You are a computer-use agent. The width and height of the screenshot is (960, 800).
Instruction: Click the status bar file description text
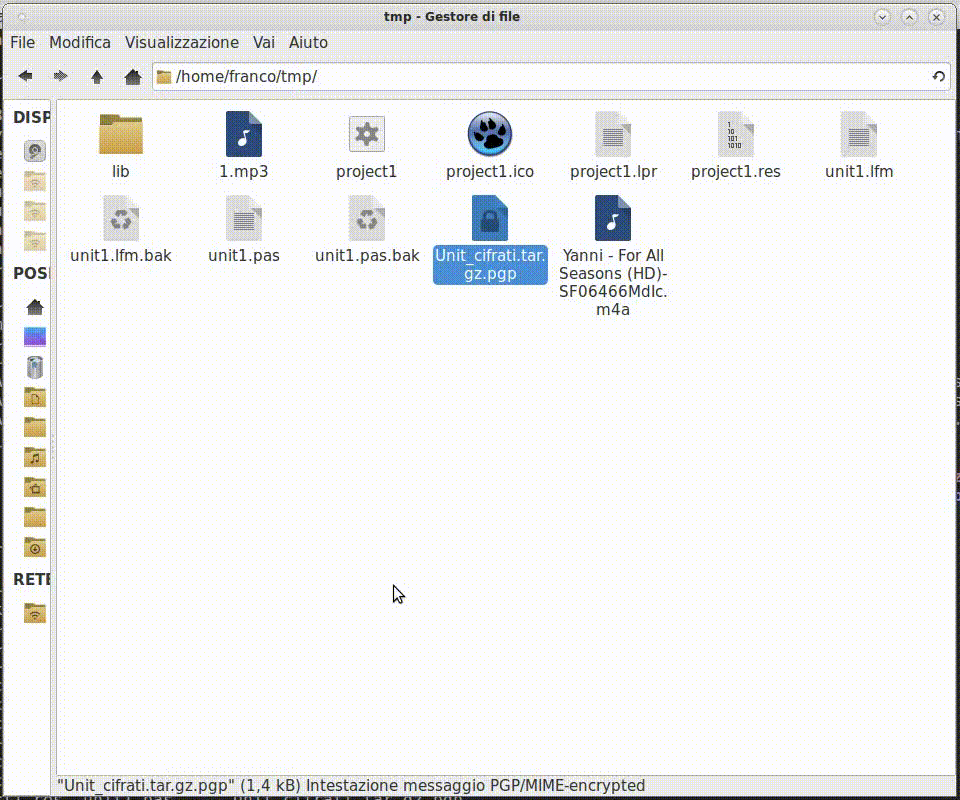[351, 785]
